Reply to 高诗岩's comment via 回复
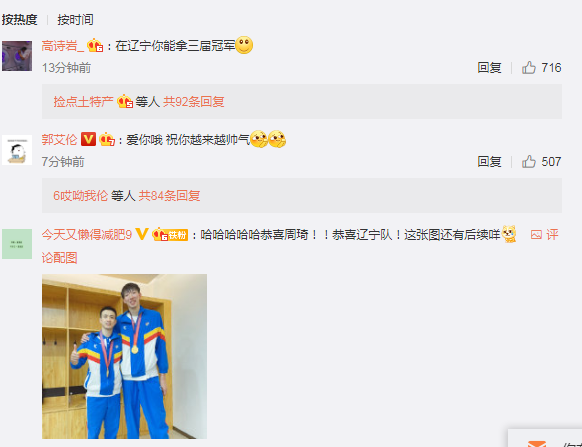 coord(489,68)
